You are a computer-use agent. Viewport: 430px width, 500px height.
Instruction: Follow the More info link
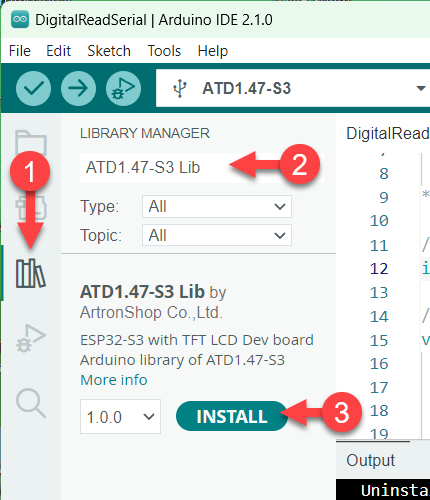(x=114, y=380)
